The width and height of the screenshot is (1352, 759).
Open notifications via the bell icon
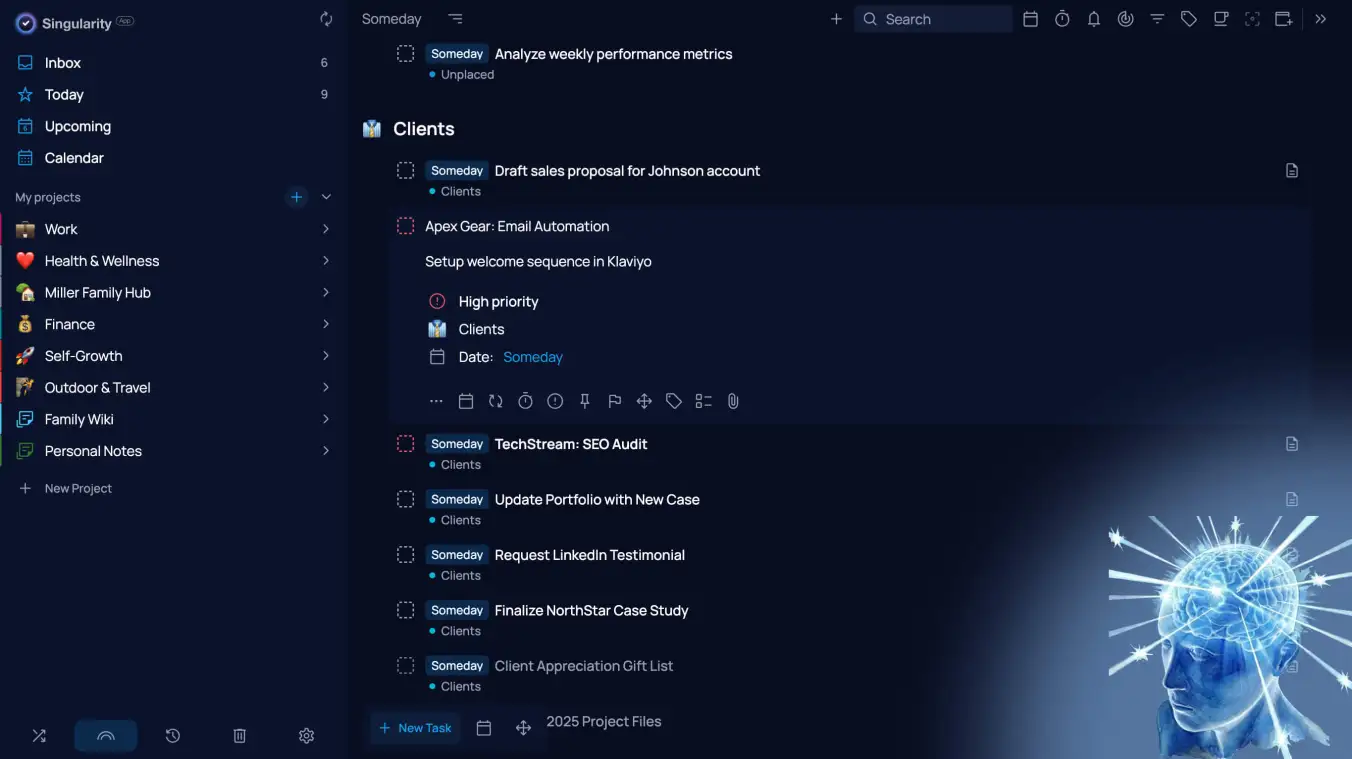[x=1093, y=19]
